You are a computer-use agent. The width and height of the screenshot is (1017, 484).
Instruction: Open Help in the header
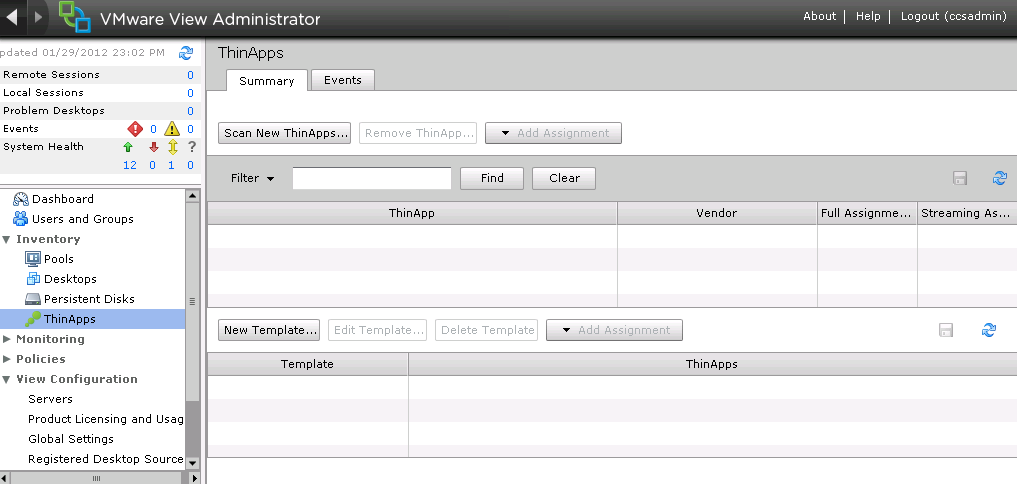coord(868,16)
